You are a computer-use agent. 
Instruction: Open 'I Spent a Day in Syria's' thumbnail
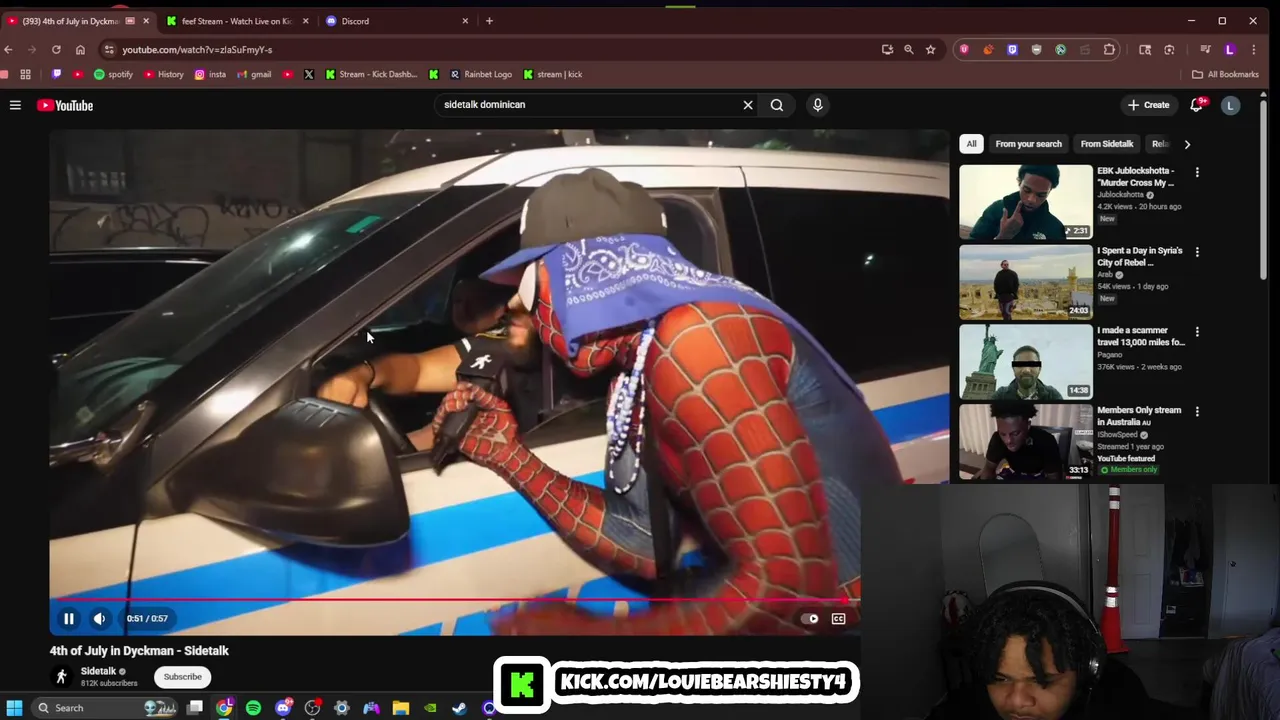[1026, 282]
